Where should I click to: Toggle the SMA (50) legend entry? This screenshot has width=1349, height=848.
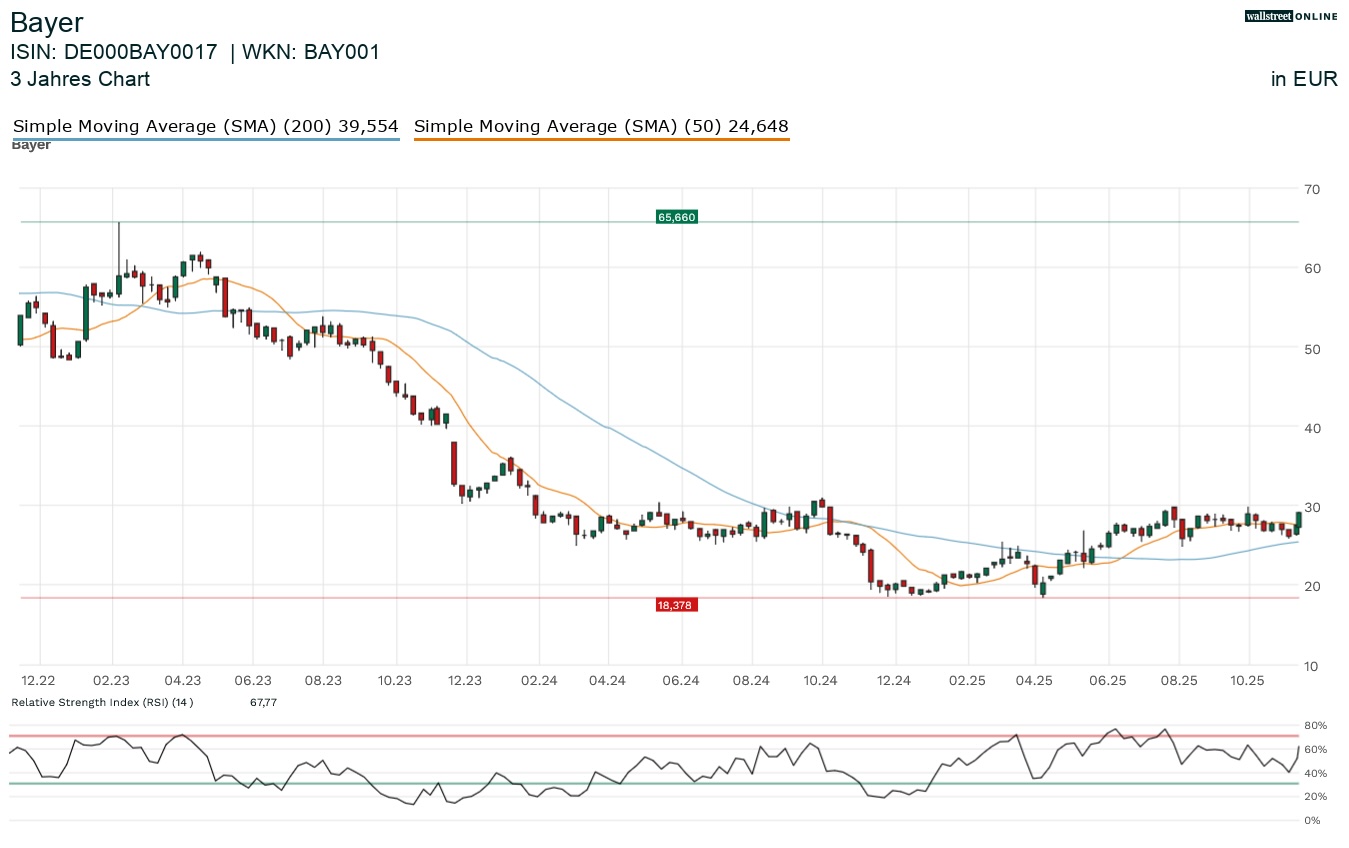601,126
